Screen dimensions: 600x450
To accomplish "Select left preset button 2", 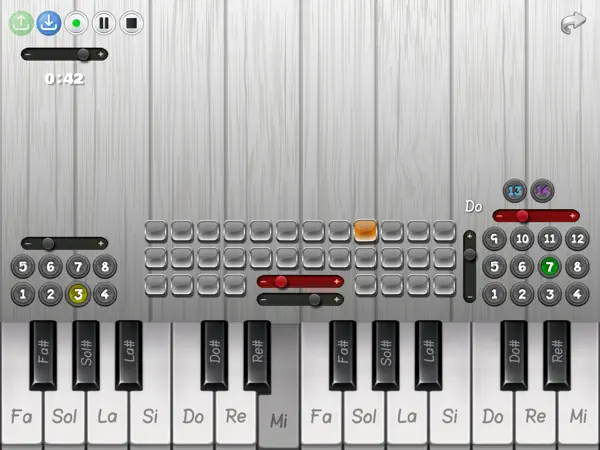I will [51, 294].
